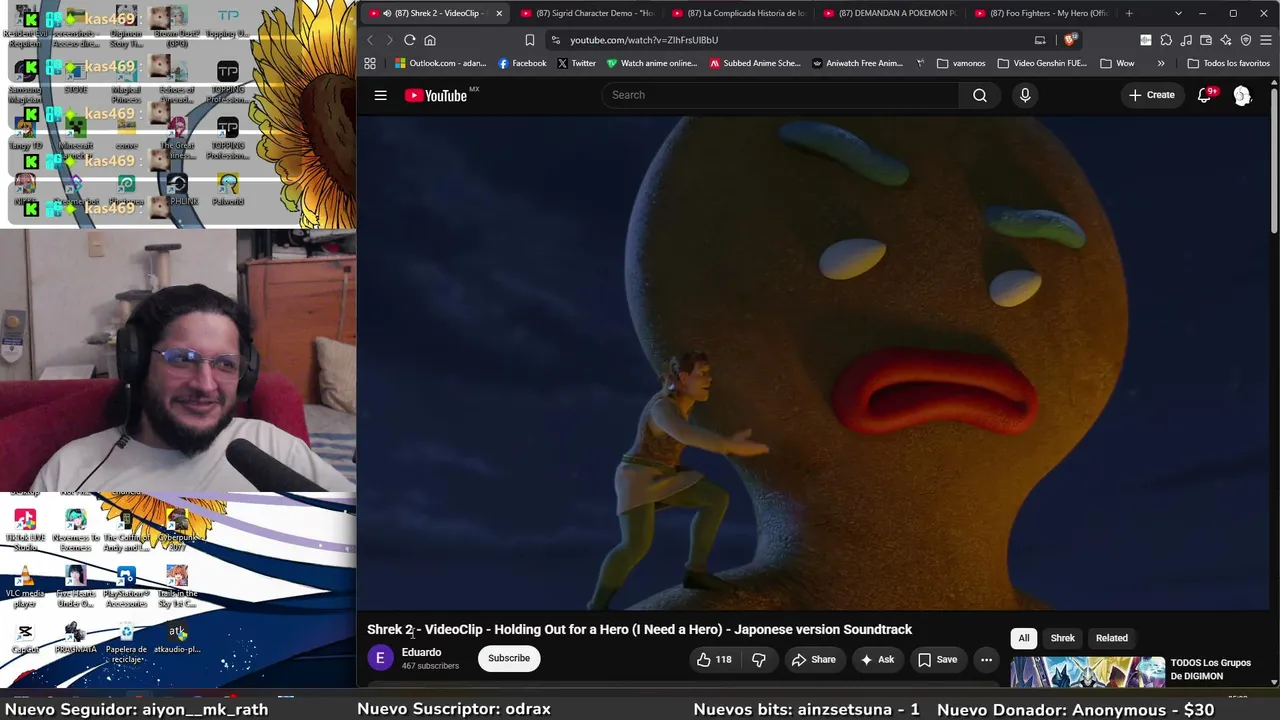Open the browser main menu
The image size is (1280, 720).
point(1266,40)
